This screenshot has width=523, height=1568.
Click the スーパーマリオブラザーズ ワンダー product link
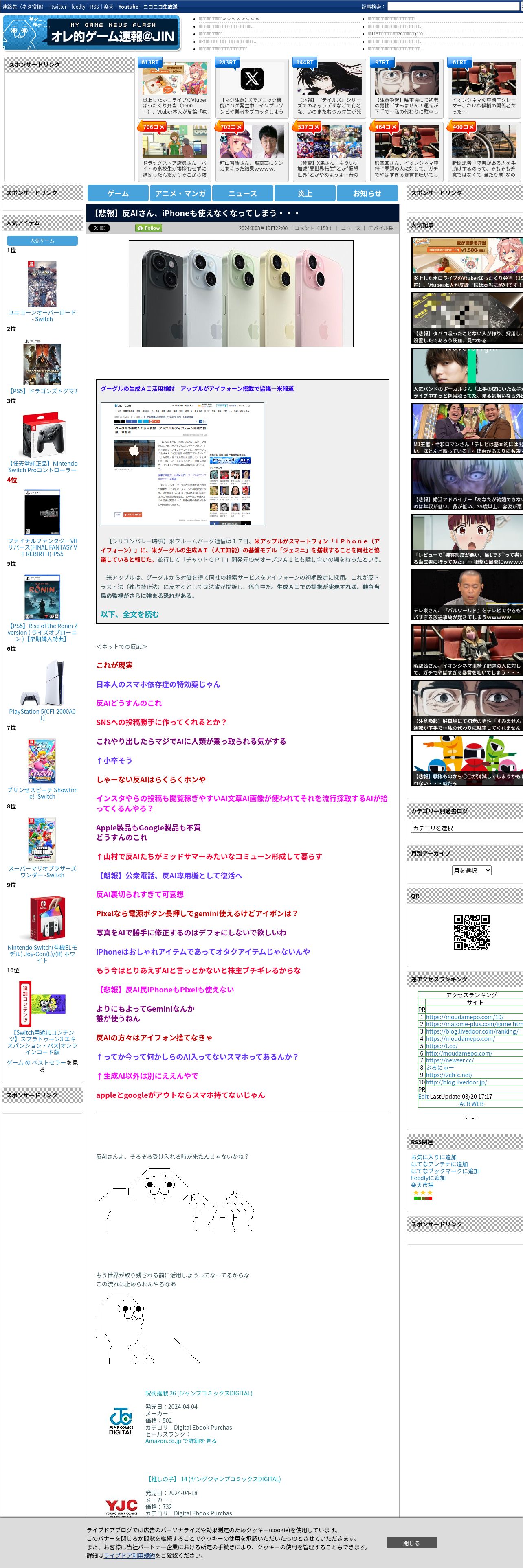click(42, 872)
